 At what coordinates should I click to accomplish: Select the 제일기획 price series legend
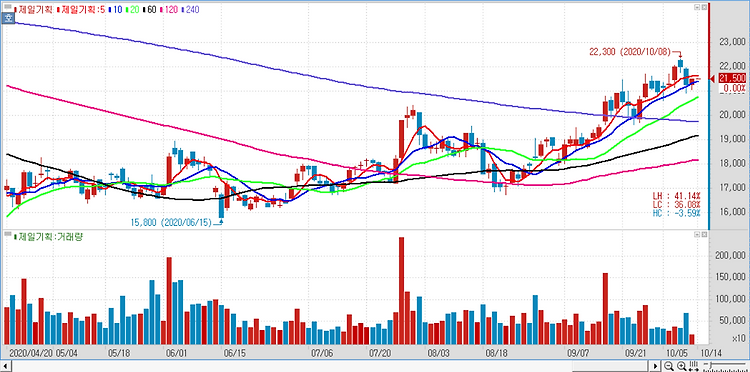tap(33, 9)
